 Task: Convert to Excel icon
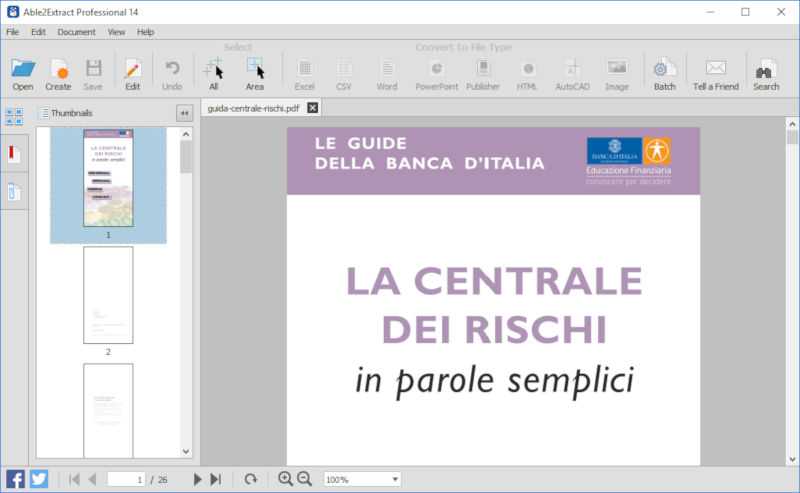305,74
